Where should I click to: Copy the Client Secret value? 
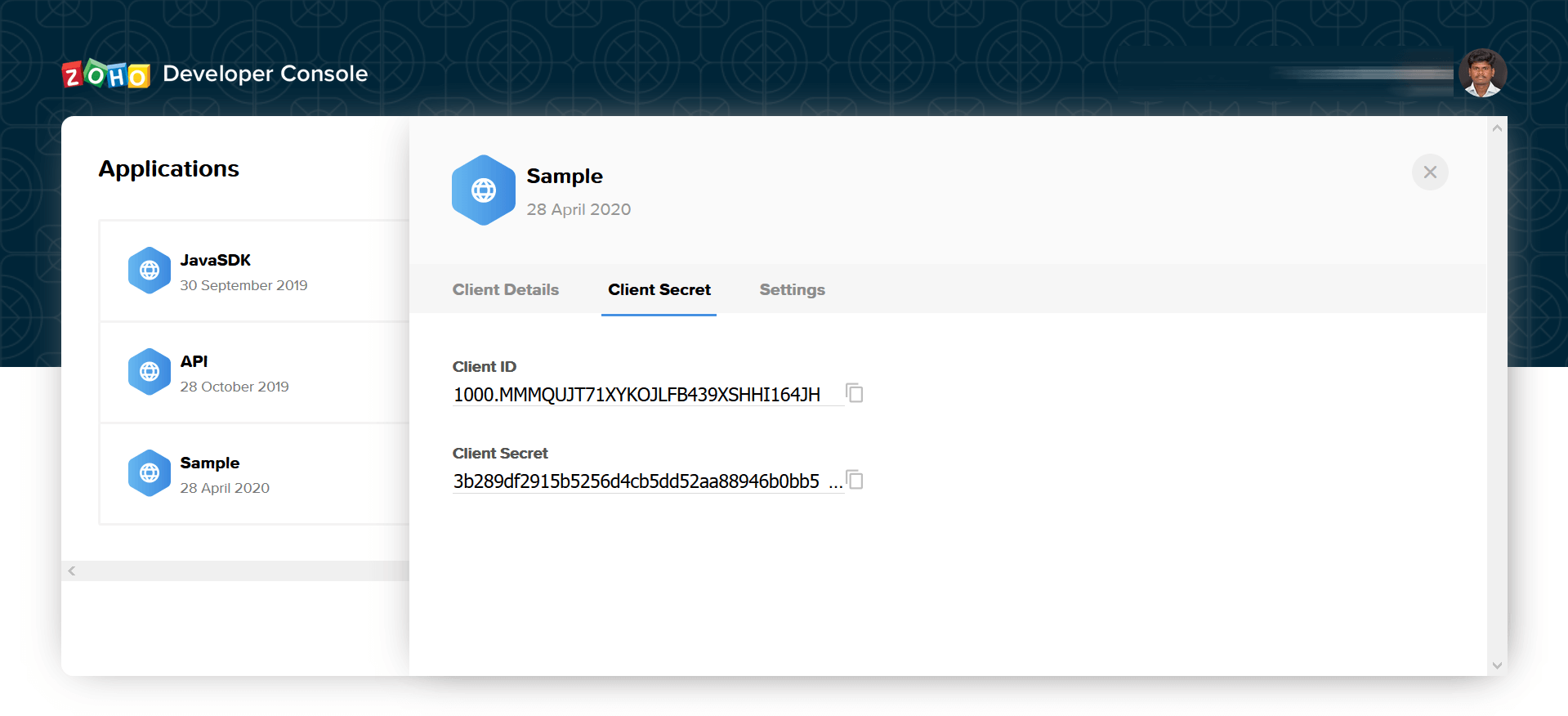pos(855,480)
